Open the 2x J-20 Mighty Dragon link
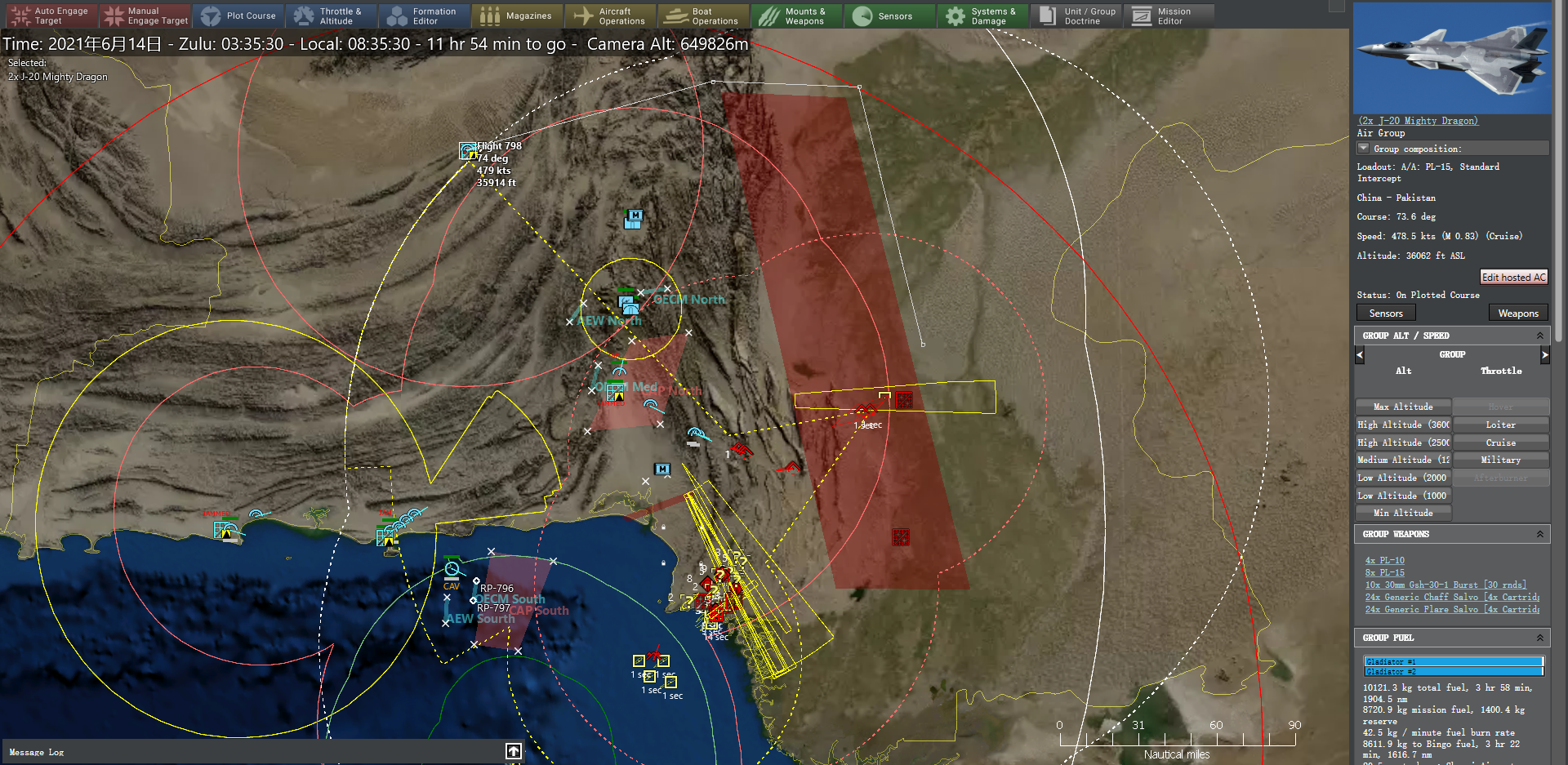Screen dimensions: 1568x765 click(x=1418, y=121)
